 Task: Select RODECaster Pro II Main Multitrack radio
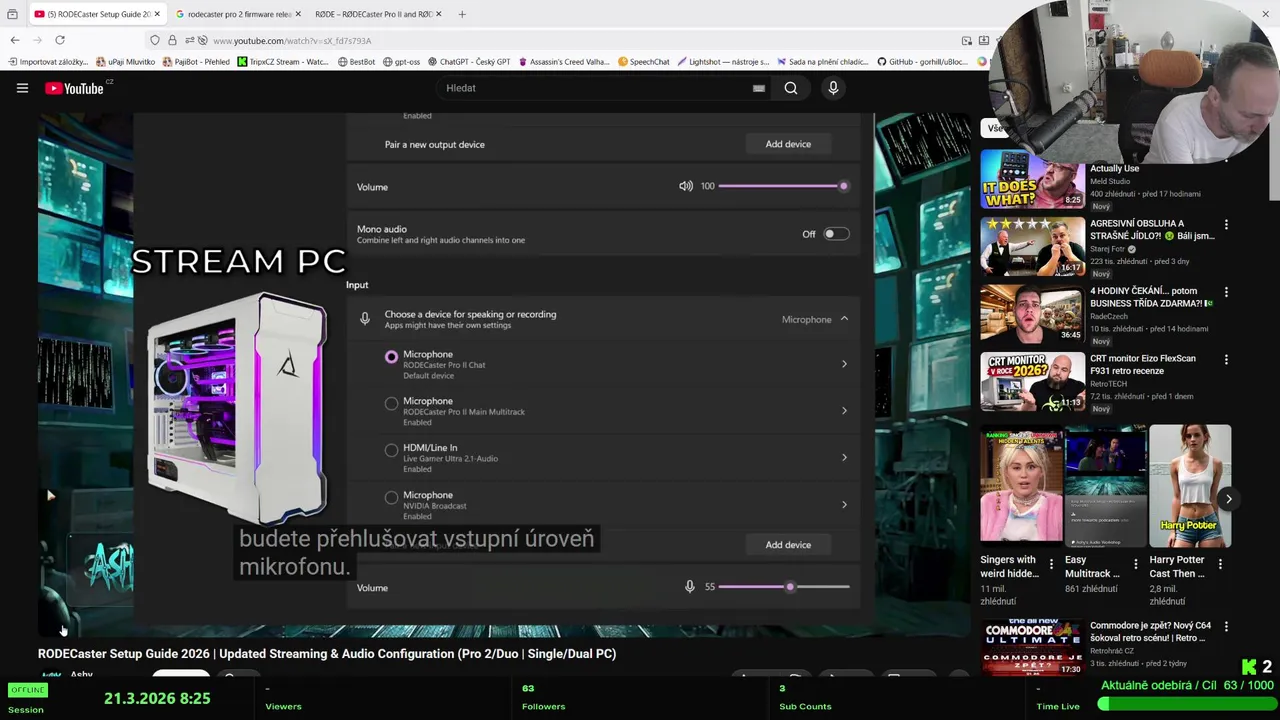[391, 404]
